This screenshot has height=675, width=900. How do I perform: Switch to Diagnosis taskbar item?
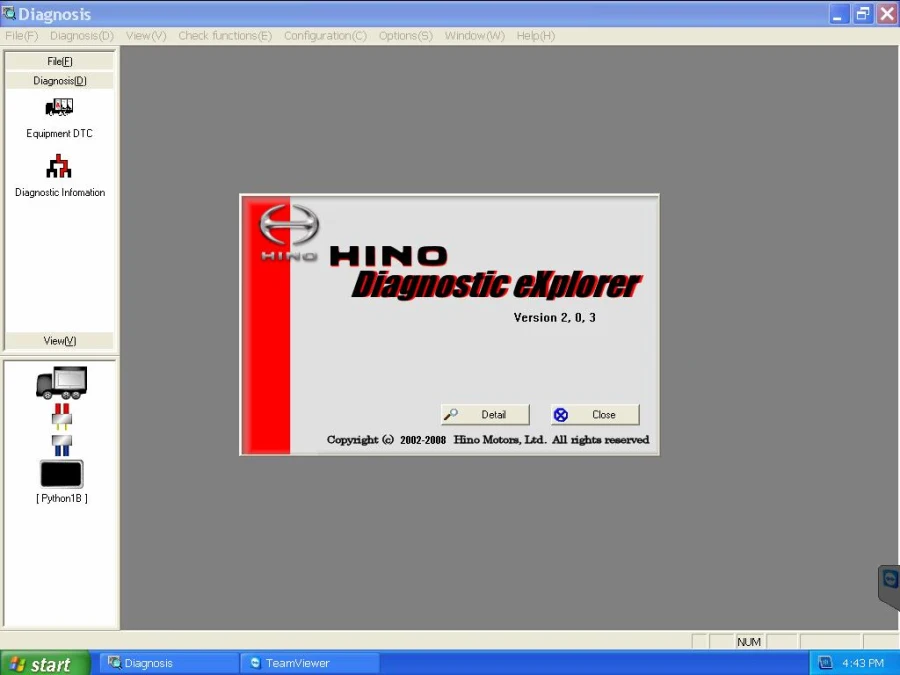click(x=169, y=664)
